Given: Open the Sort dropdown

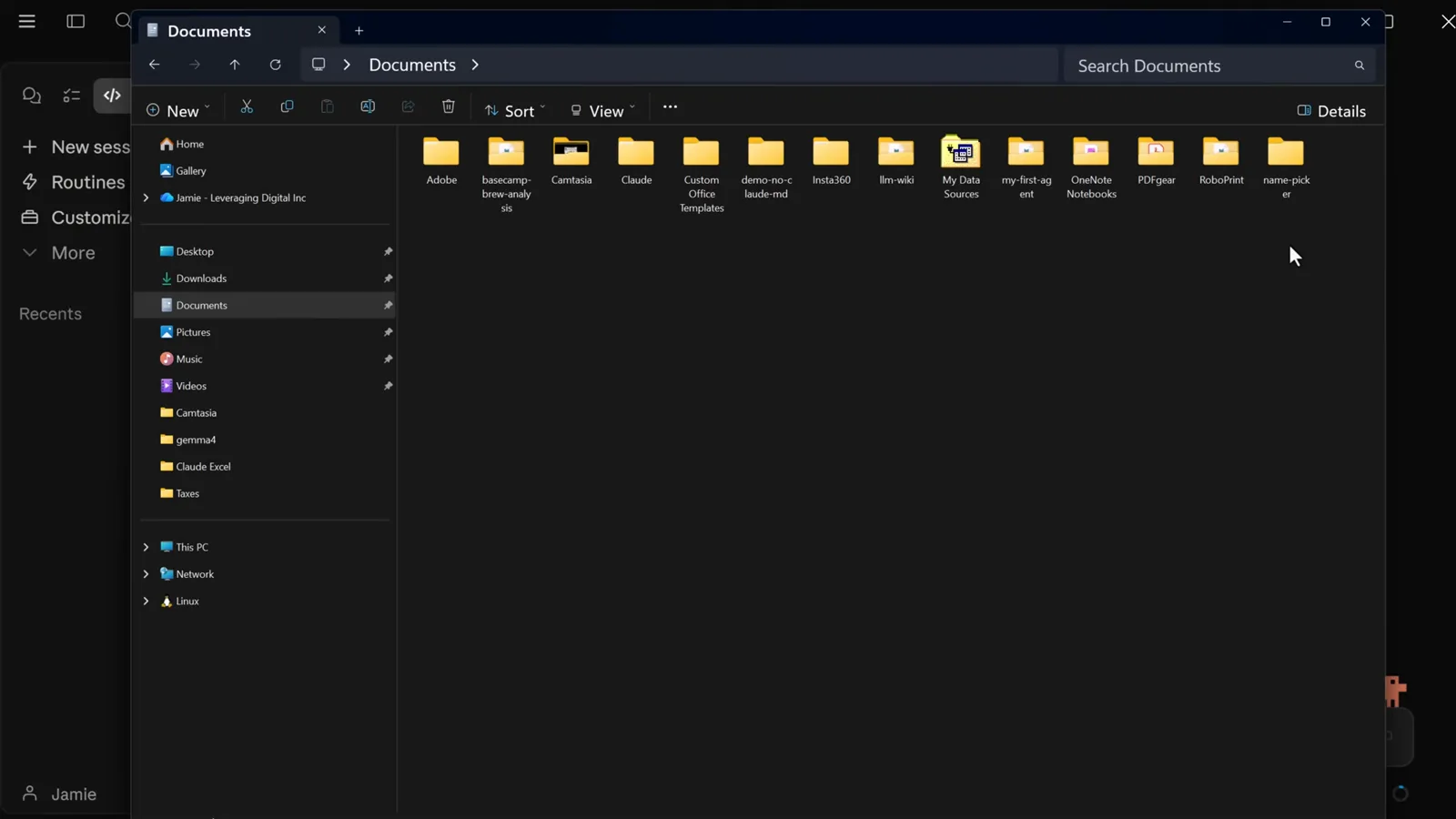Looking at the screenshot, I should click(x=515, y=110).
